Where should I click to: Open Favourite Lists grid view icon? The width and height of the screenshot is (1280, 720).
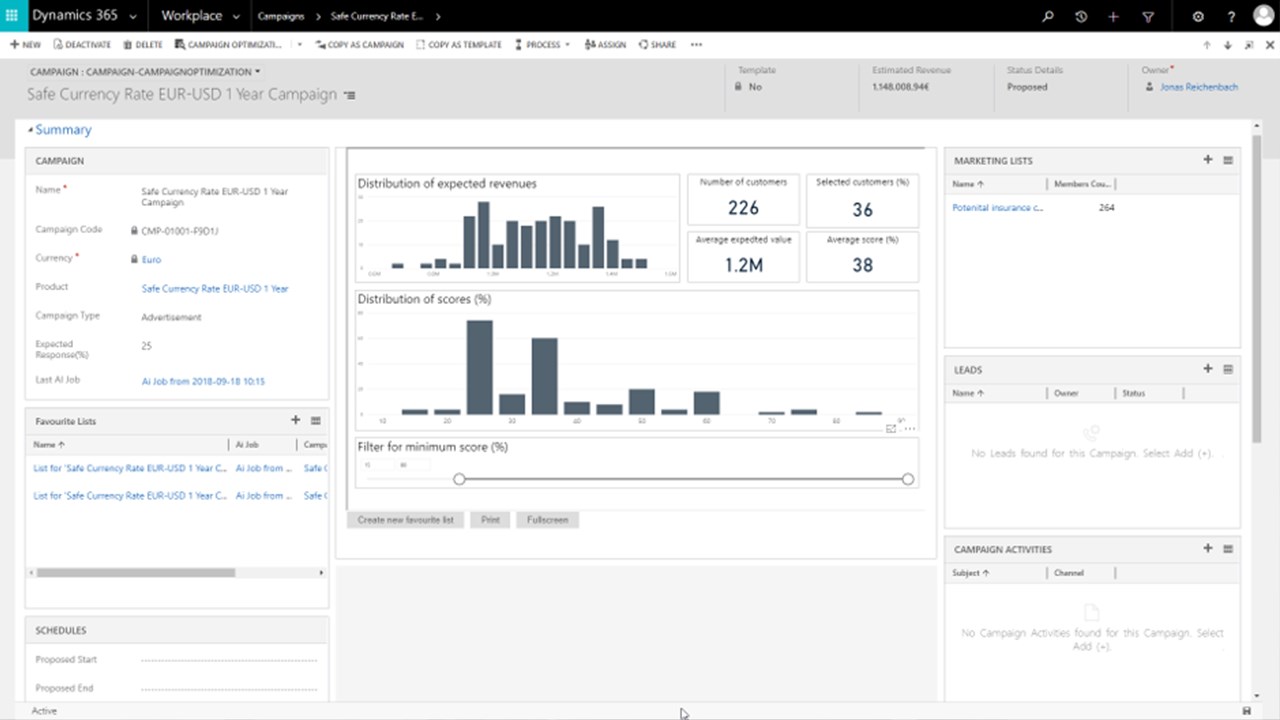pos(316,421)
